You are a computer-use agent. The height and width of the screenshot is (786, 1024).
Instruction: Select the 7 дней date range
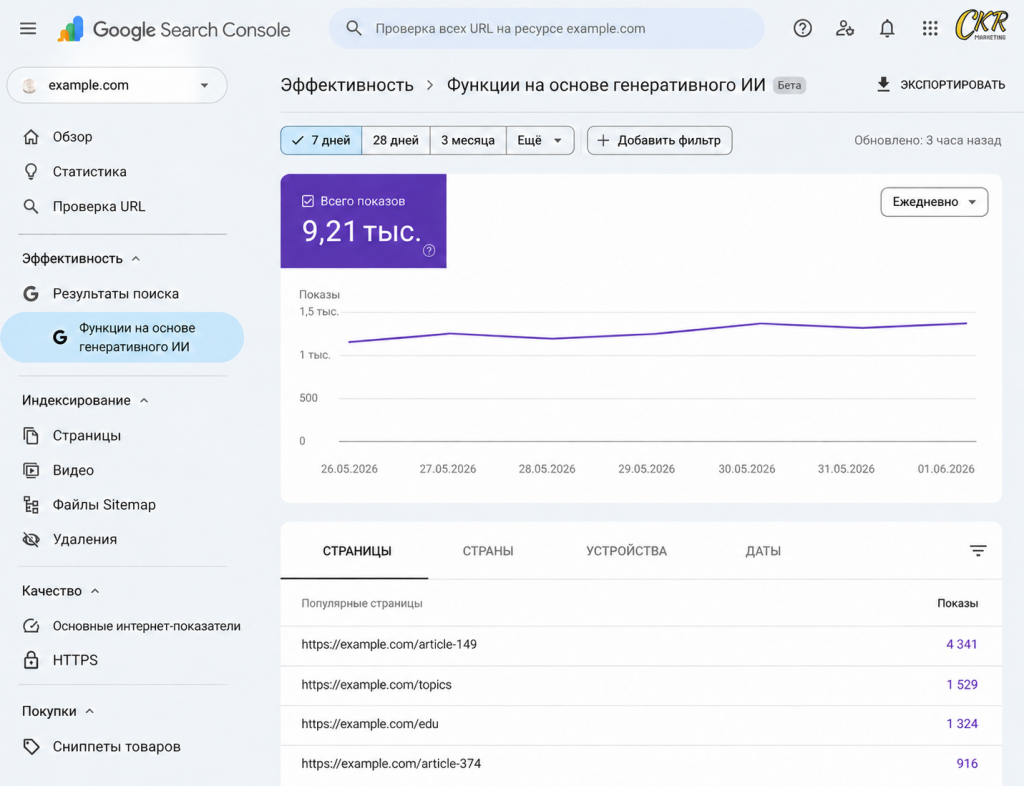point(321,140)
